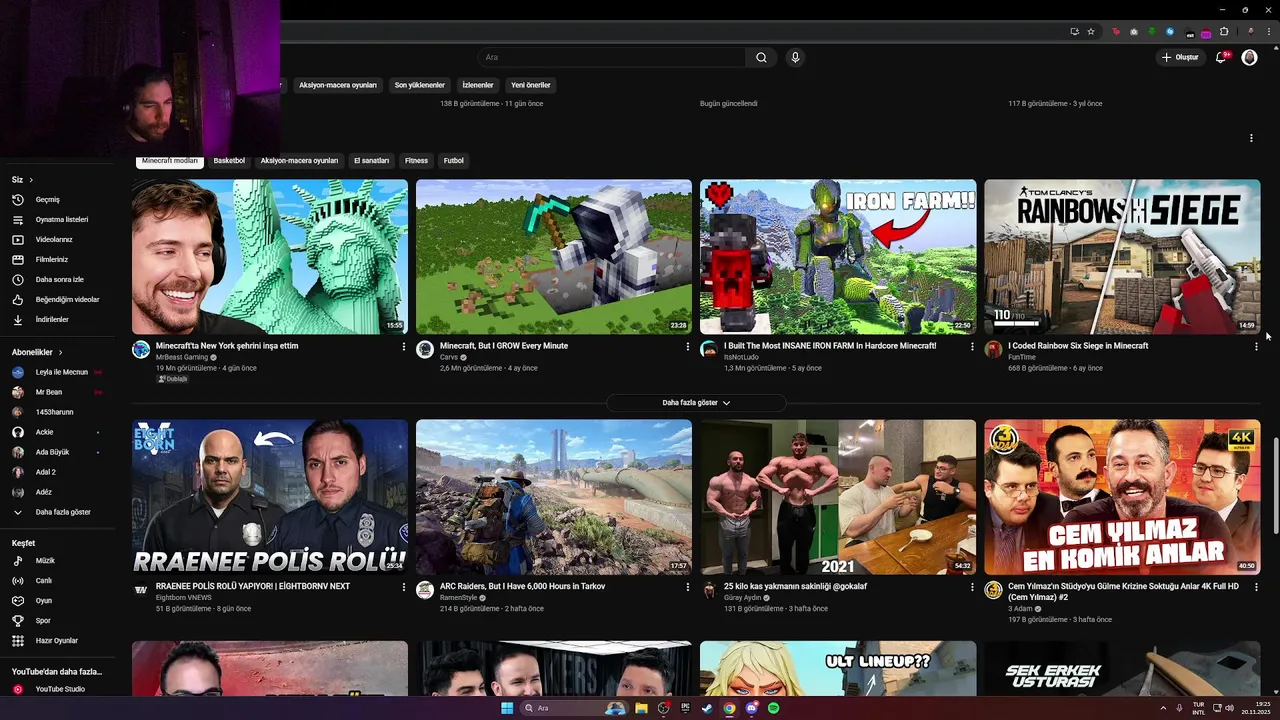Open Epic Games from taskbar
1280x720 pixels.
[685, 708]
